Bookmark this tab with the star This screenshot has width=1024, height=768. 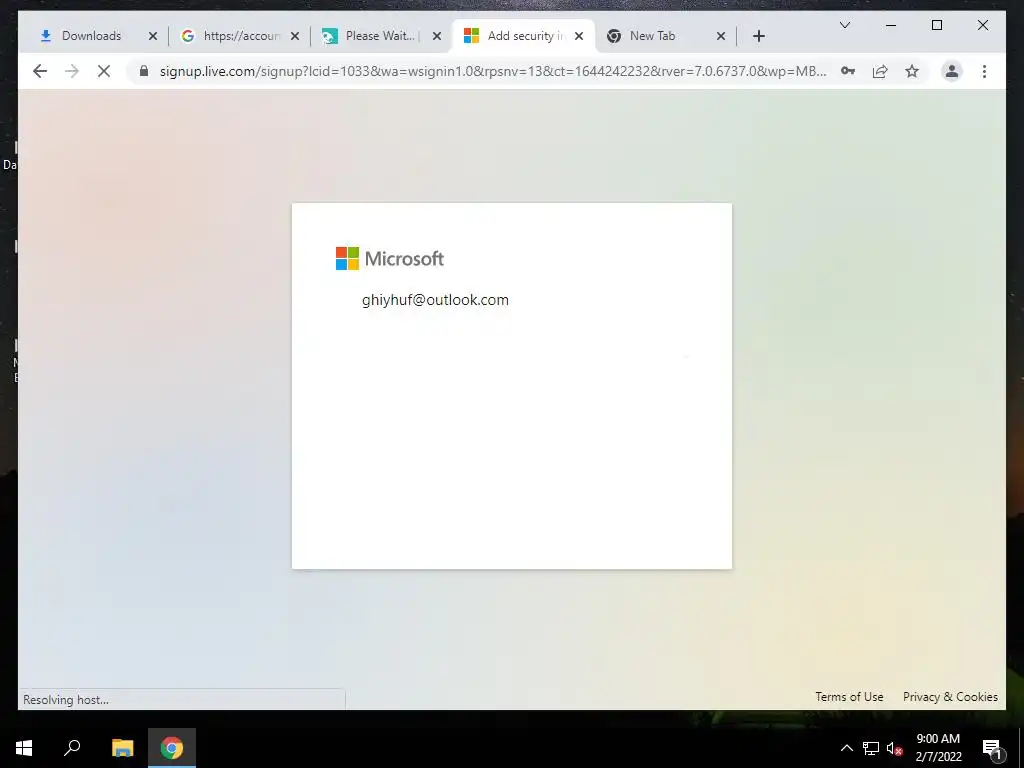(x=912, y=71)
